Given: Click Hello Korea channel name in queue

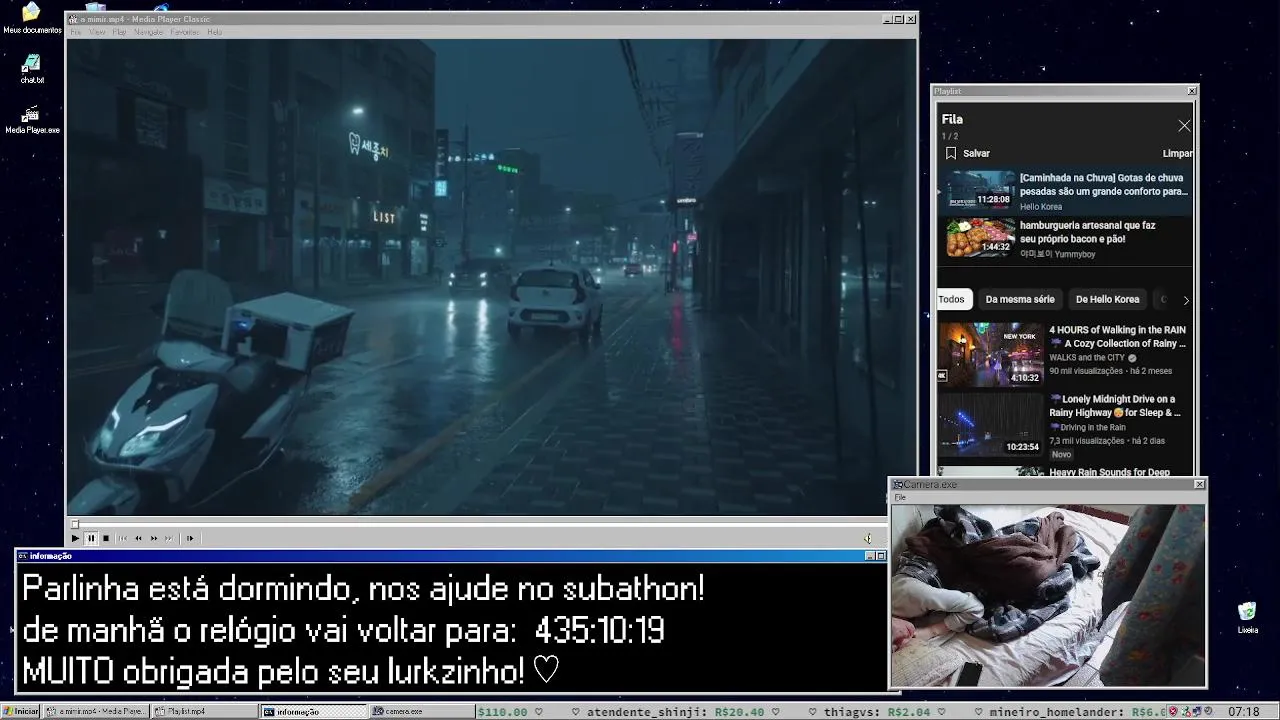Looking at the screenshot, I should [x=1041, y=207].
